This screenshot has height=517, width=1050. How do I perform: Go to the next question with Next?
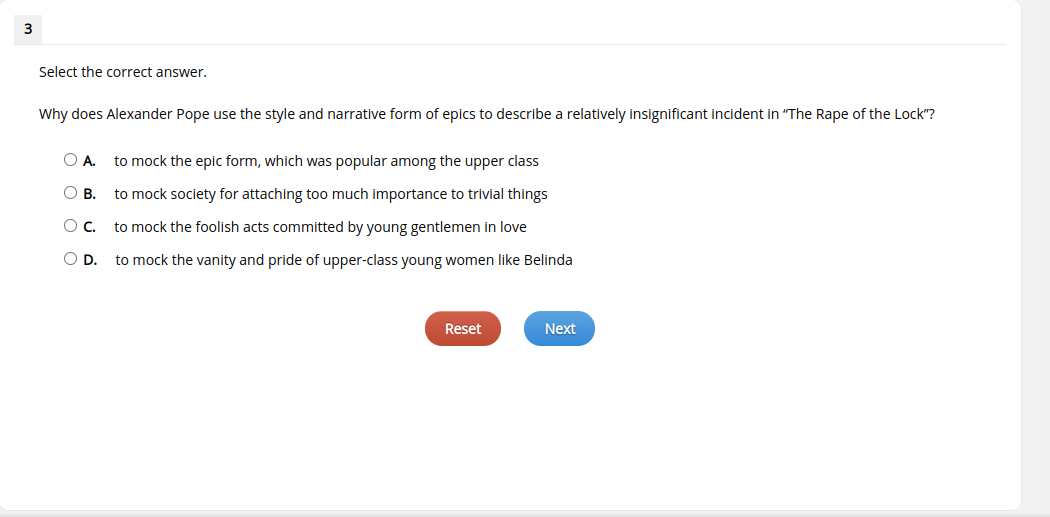pos(559,329)
